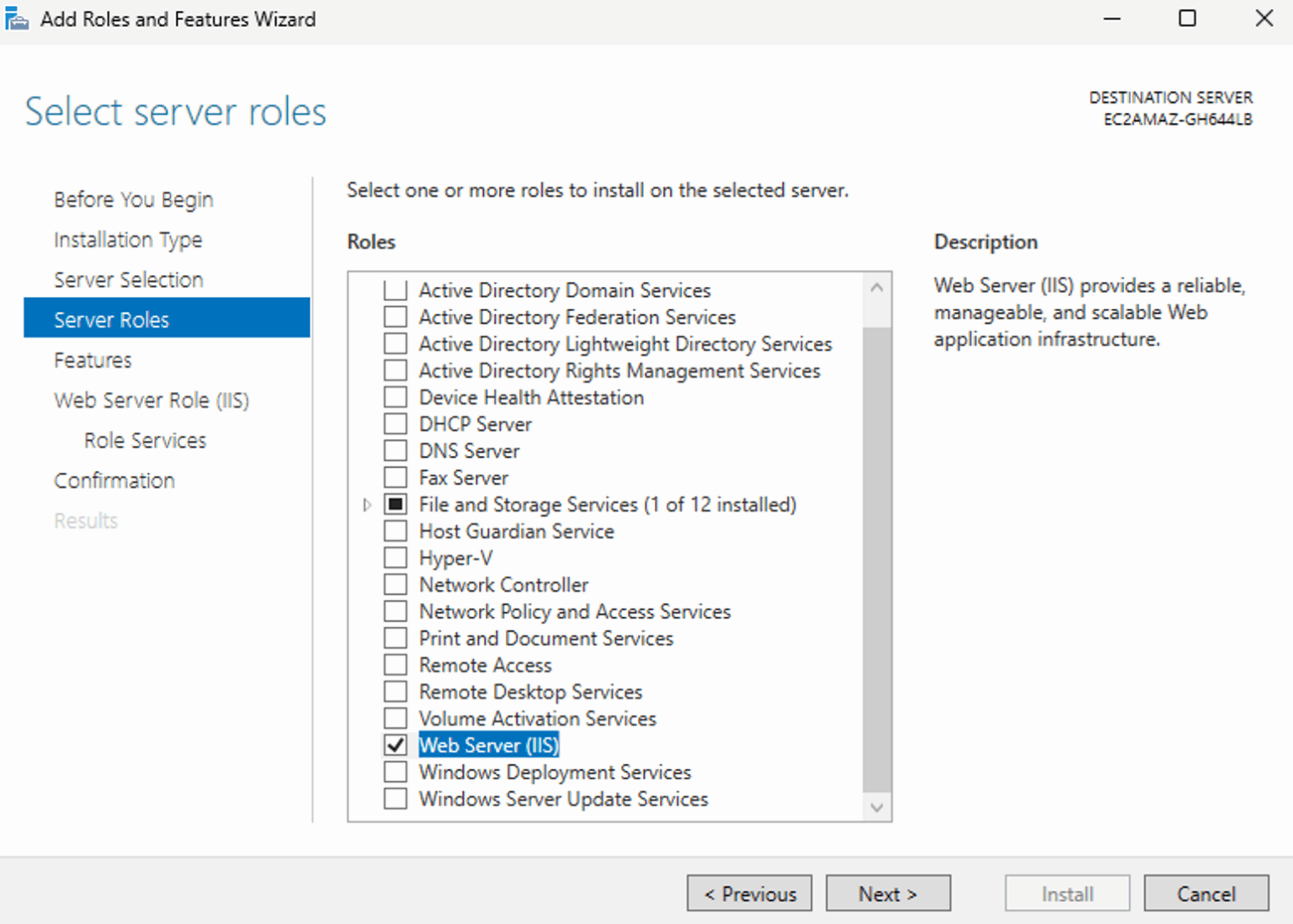This screenshot has width=1293, height=924.
Task: Go to Features step in sidebar
Action: [x=93, y=360]
